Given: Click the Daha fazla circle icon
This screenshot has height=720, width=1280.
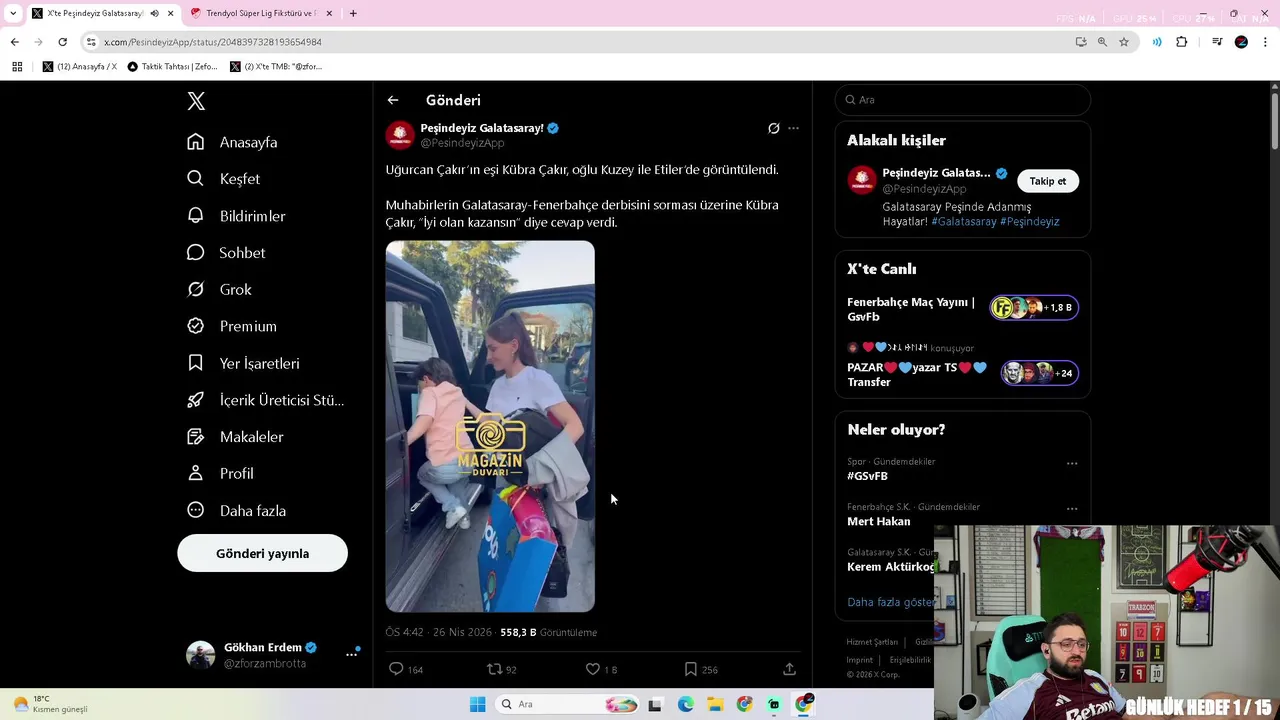Looking at the screenshot, I should click(196, 510).
